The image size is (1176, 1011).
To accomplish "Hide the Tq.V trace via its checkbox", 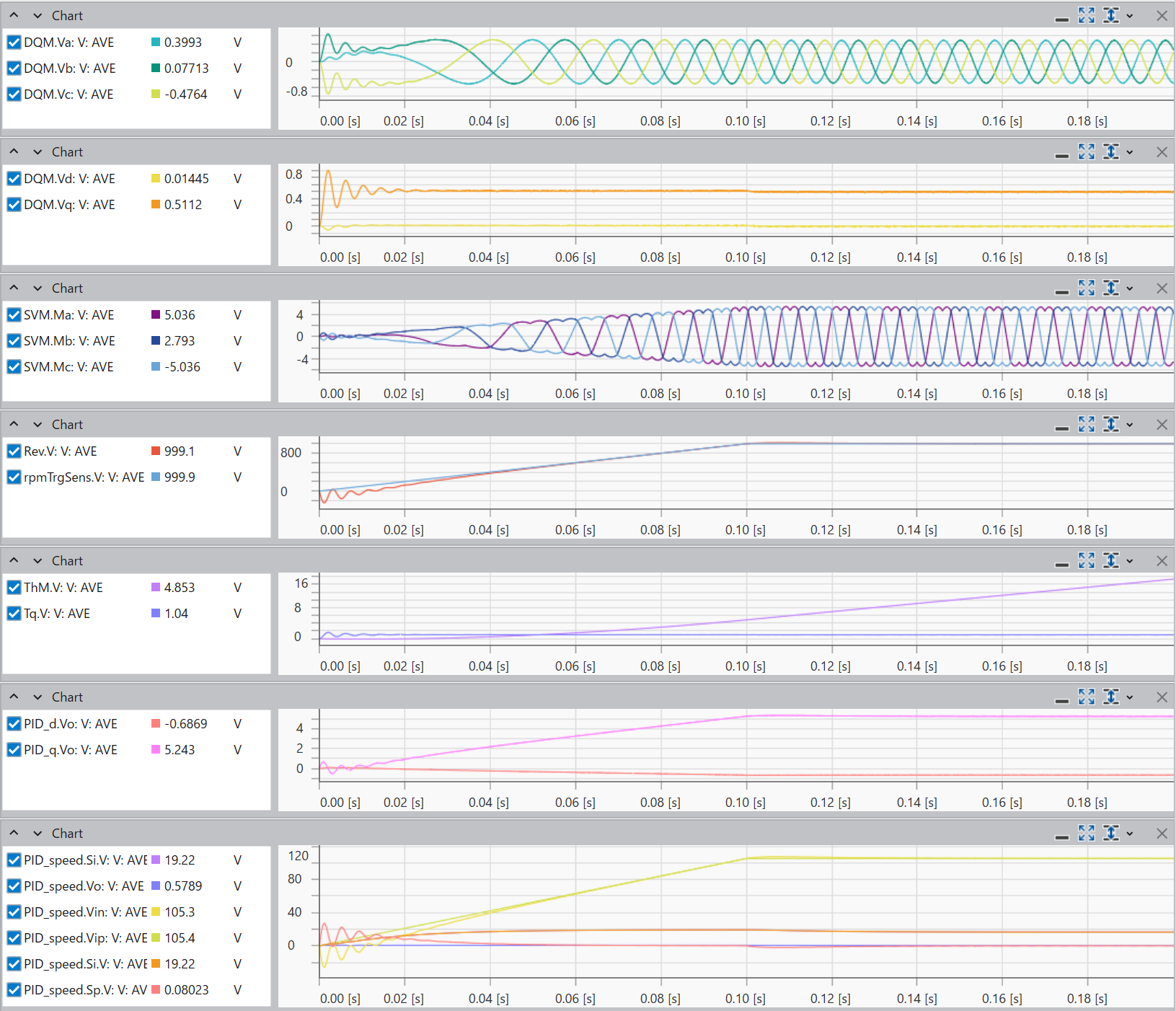I will [14, 614].
